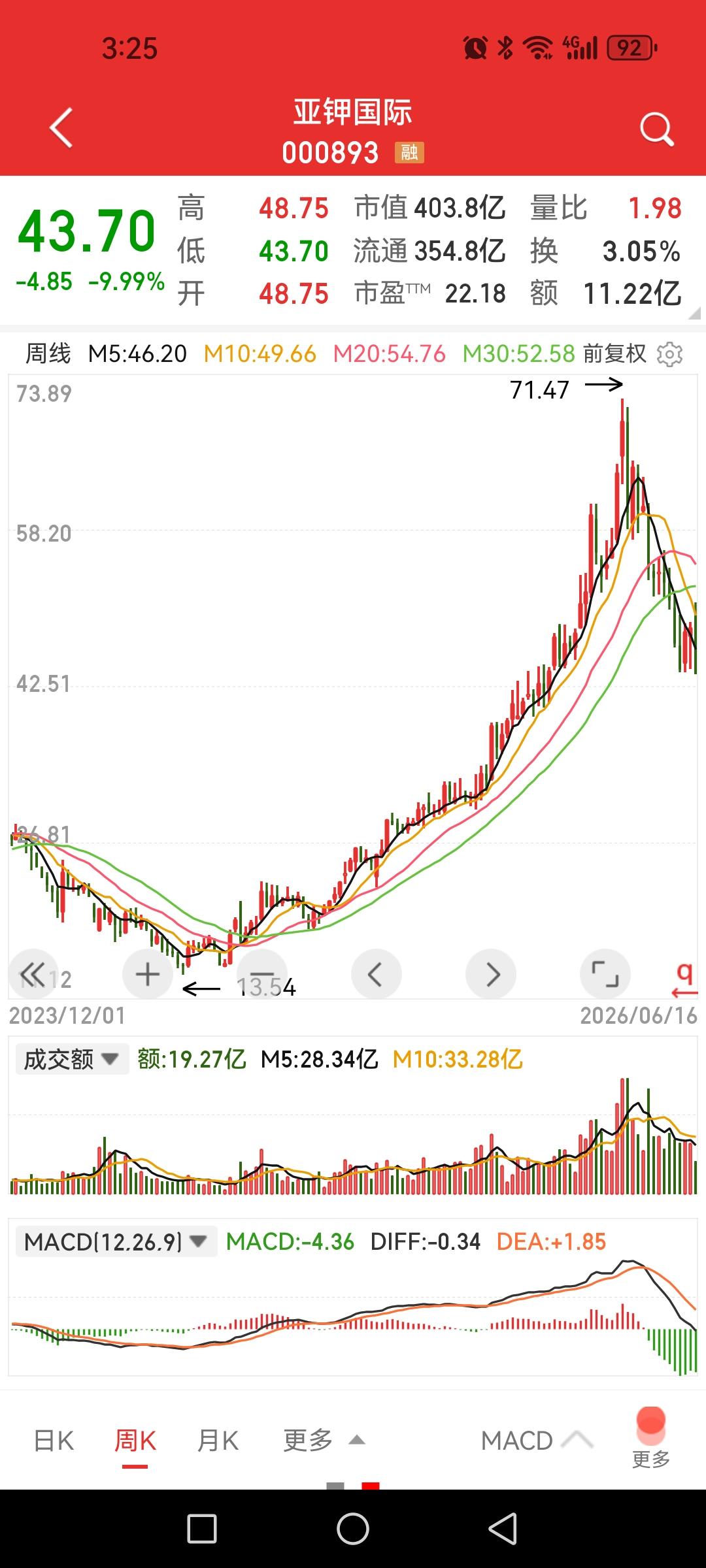Switch to 月K tab
Viewport: 706px width, 1568px height.
click(218, 1441)
